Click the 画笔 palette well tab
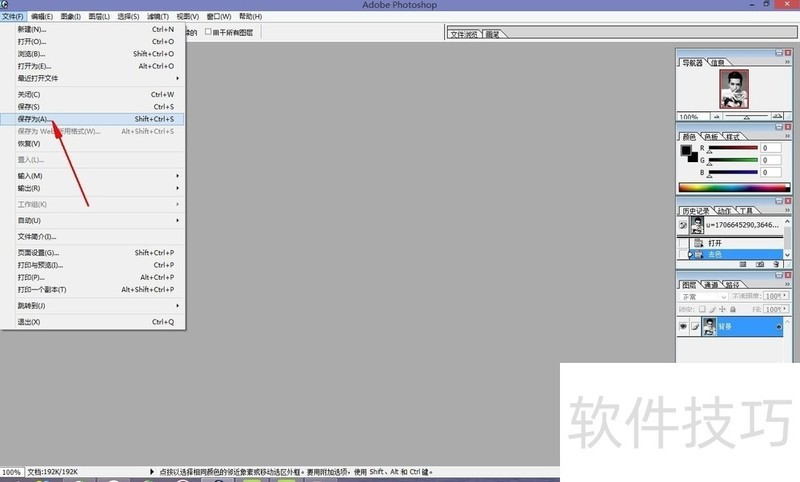800x482 pixels. coord(492,34)
